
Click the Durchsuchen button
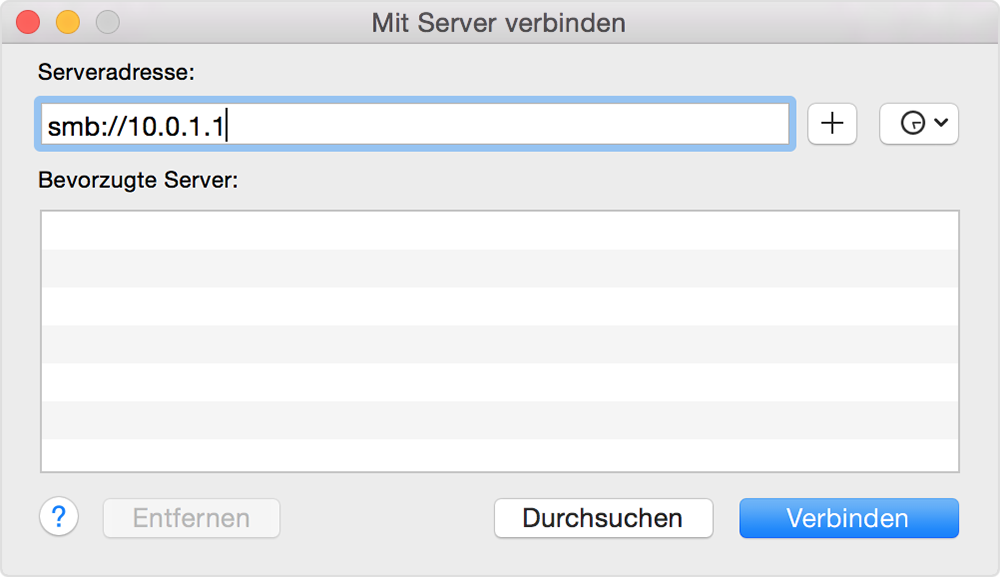coord(603,518)
